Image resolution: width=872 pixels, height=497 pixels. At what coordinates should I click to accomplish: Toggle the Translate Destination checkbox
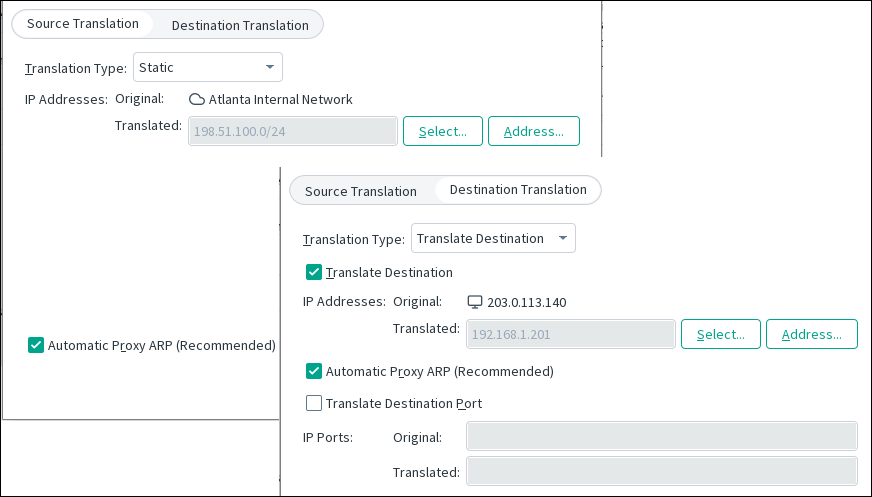click(x=314, y=272)
